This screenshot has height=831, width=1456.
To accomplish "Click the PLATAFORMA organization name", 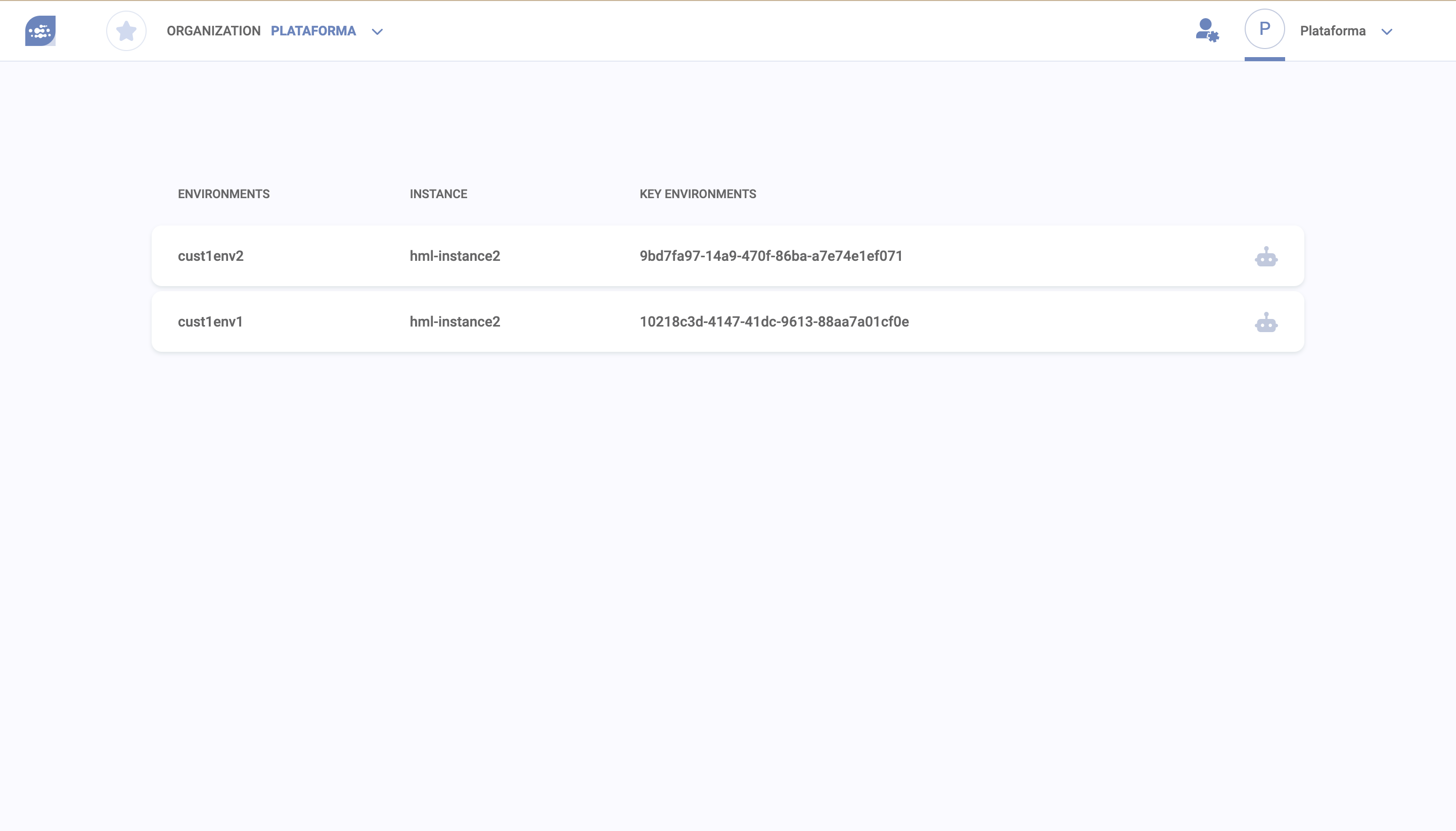I will (x=313, y=31).
